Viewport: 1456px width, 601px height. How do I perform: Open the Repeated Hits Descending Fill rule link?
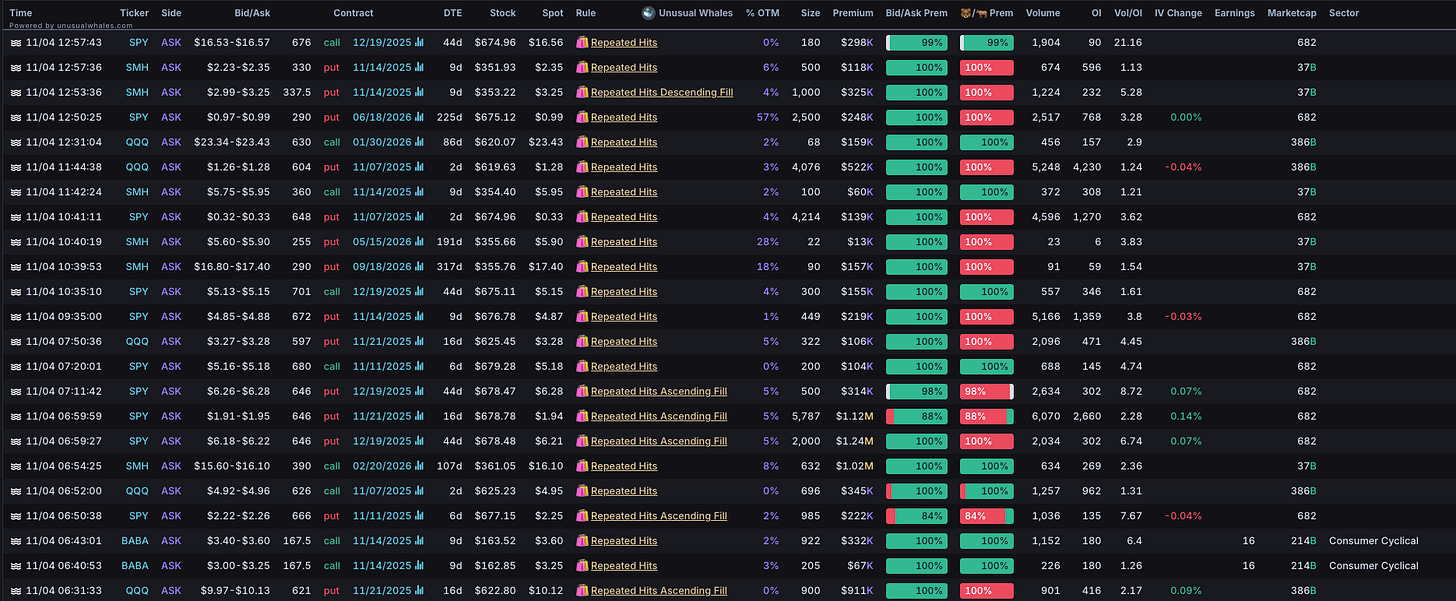point(662,93)
